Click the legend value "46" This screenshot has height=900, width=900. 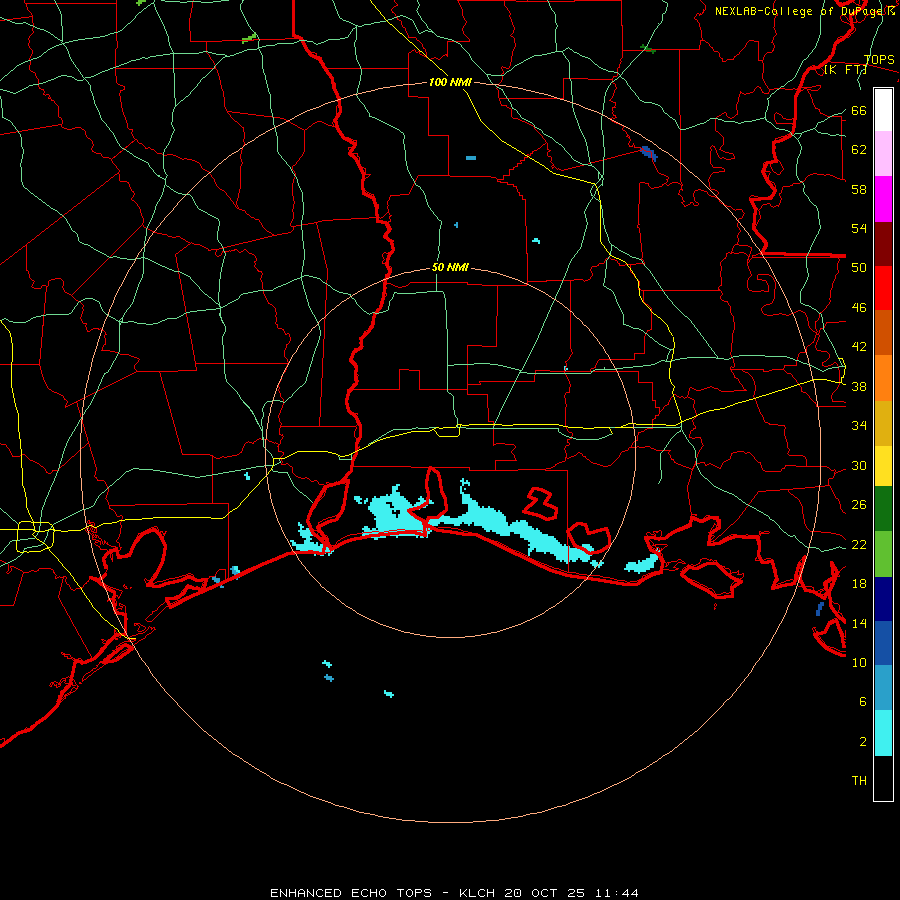pyautogui.click(x=859, y=308)
